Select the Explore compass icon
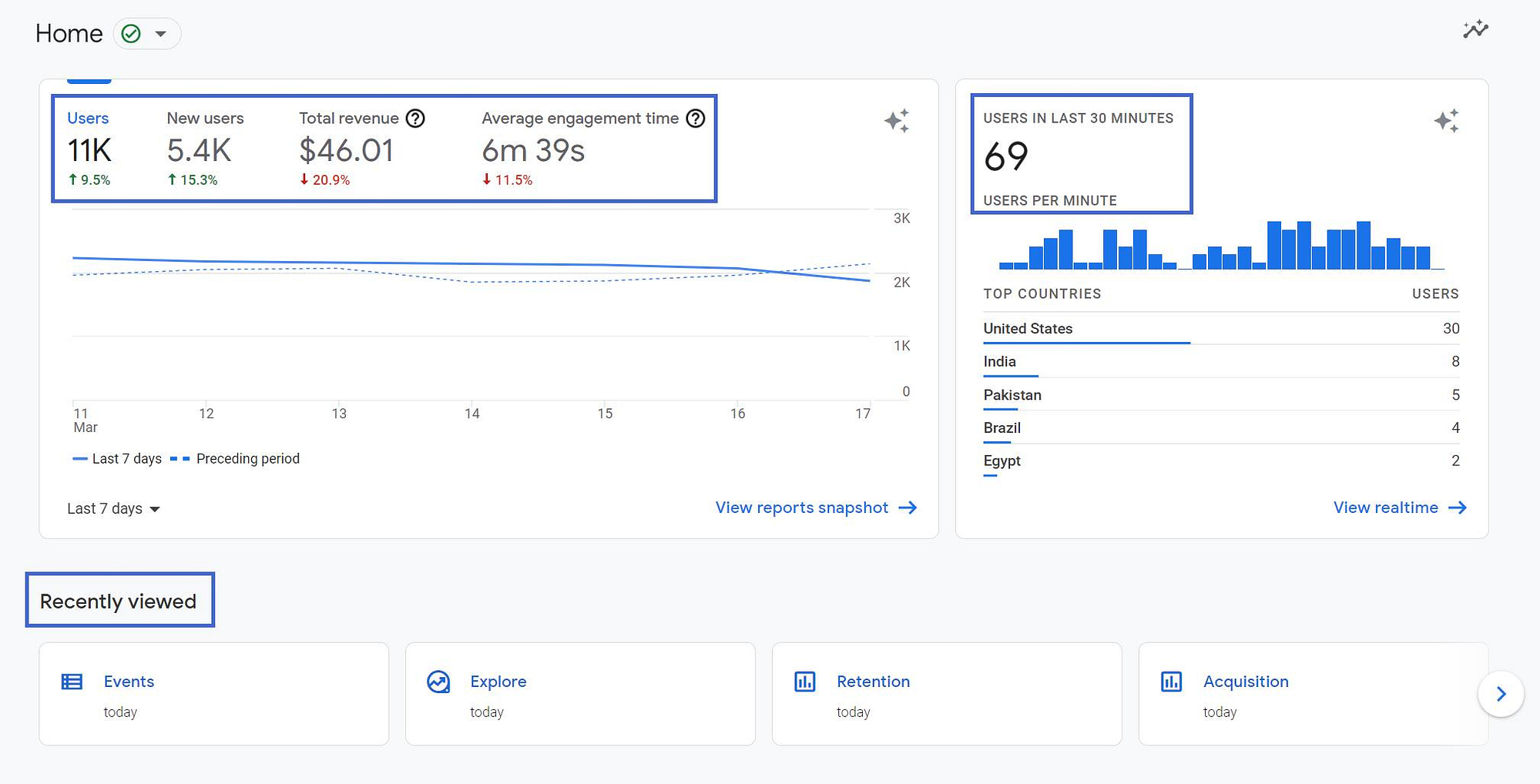Image resolution: width=1540 pixels, height=784 pixels. pos(438,681)
